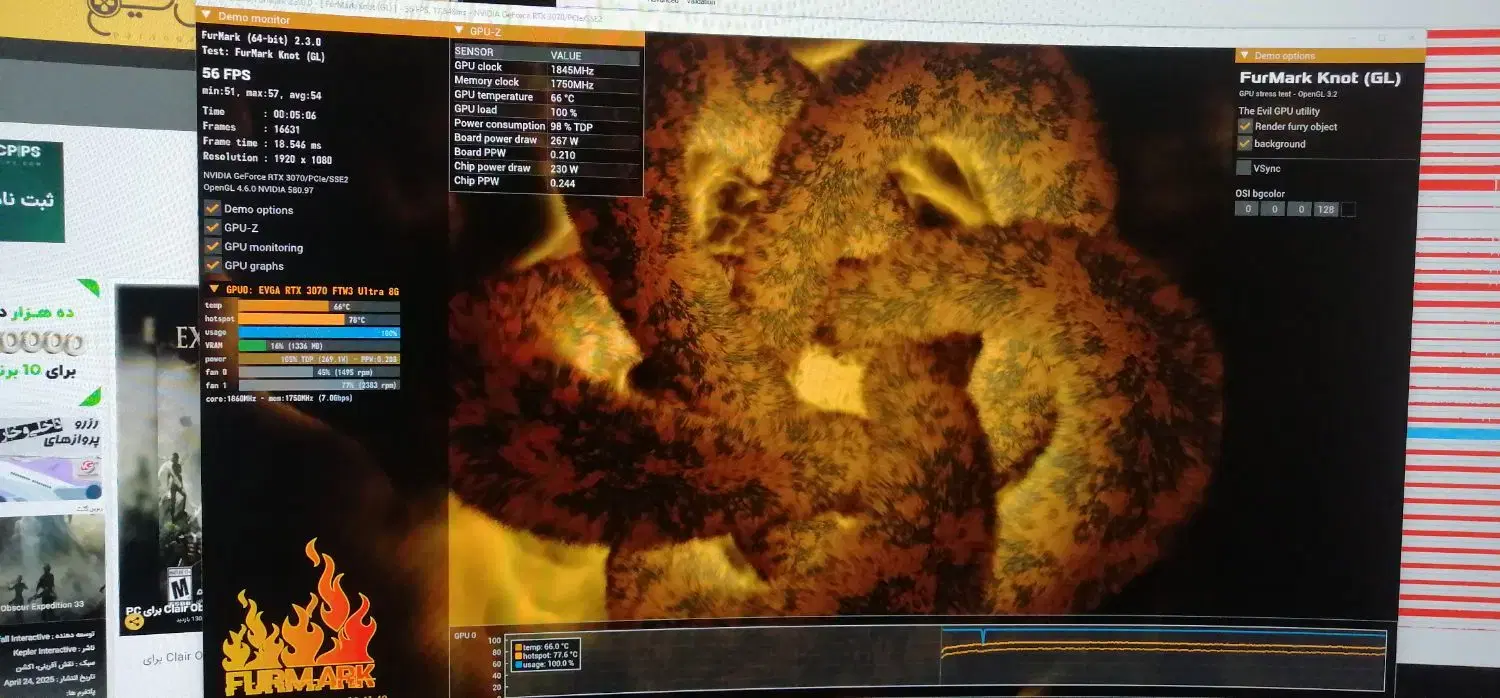Image resolution: width=1500 pixels, height=698 pixels.
Task: Open the OSI bgcolor color swatch
Action: click(1348, 209)
